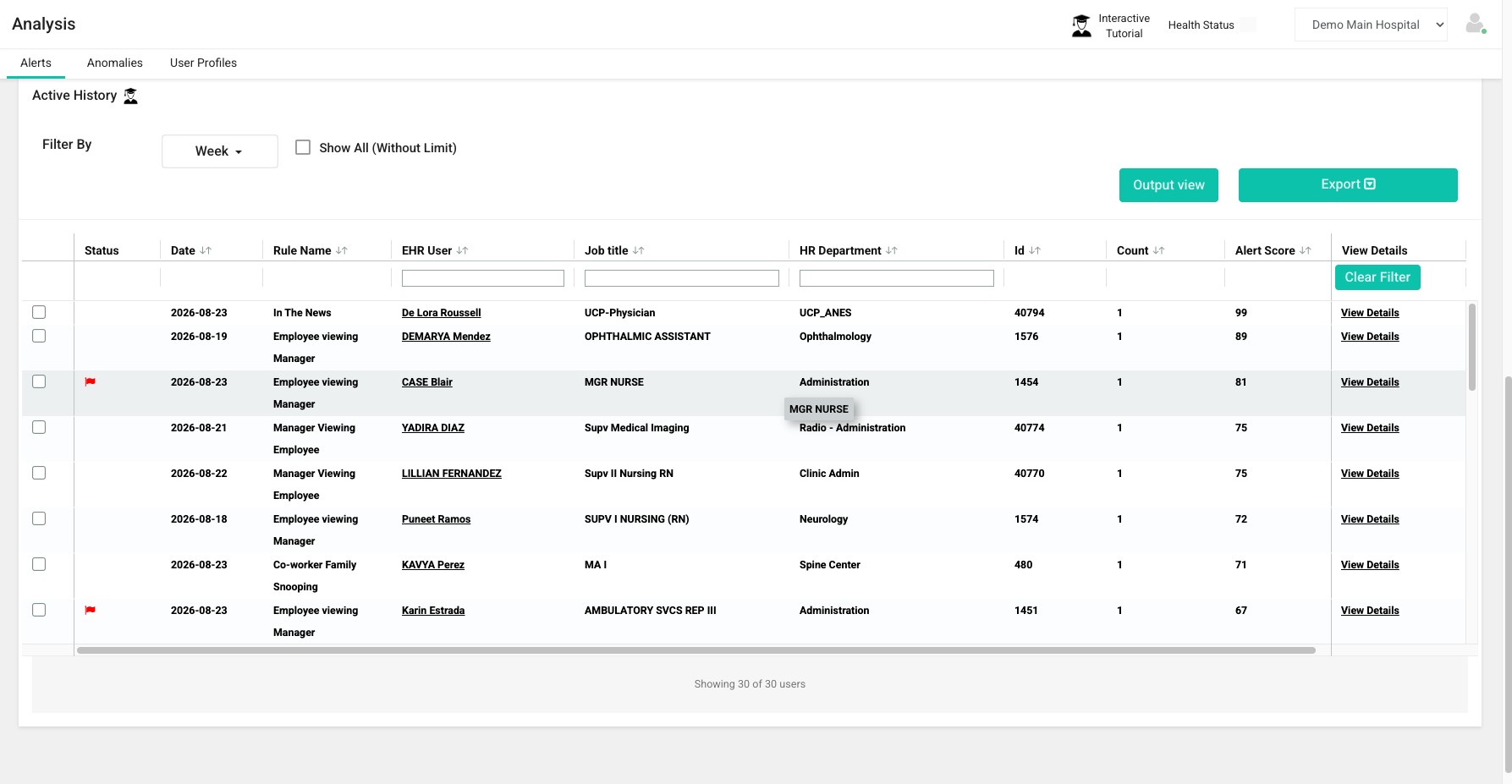Expand the Demo Main Hospital selector

pyautogui.click(x=1371, y=25)
